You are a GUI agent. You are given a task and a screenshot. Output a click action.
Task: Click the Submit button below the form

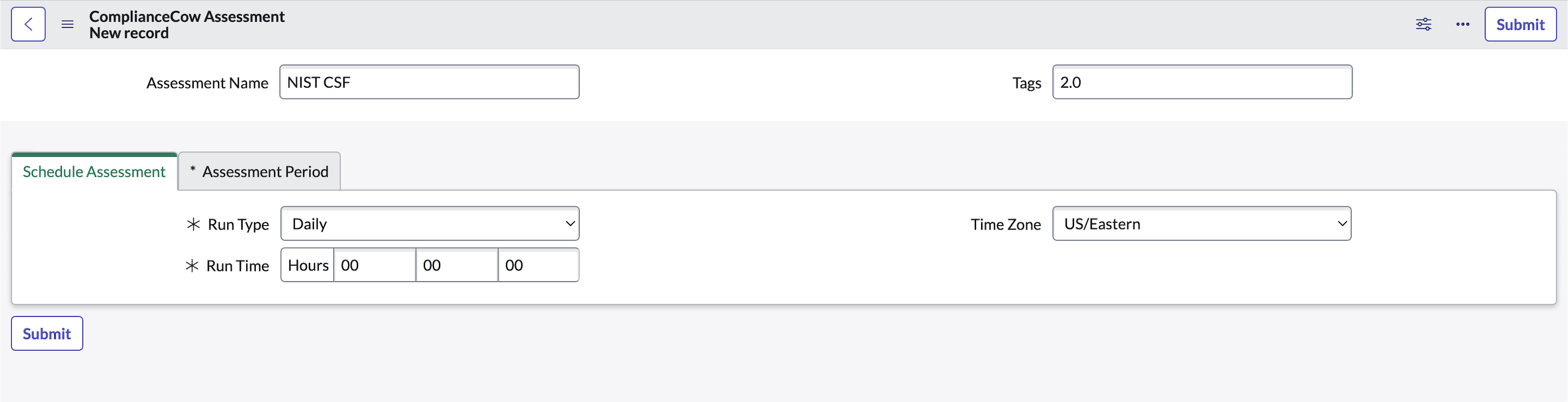tap(46, 333)
